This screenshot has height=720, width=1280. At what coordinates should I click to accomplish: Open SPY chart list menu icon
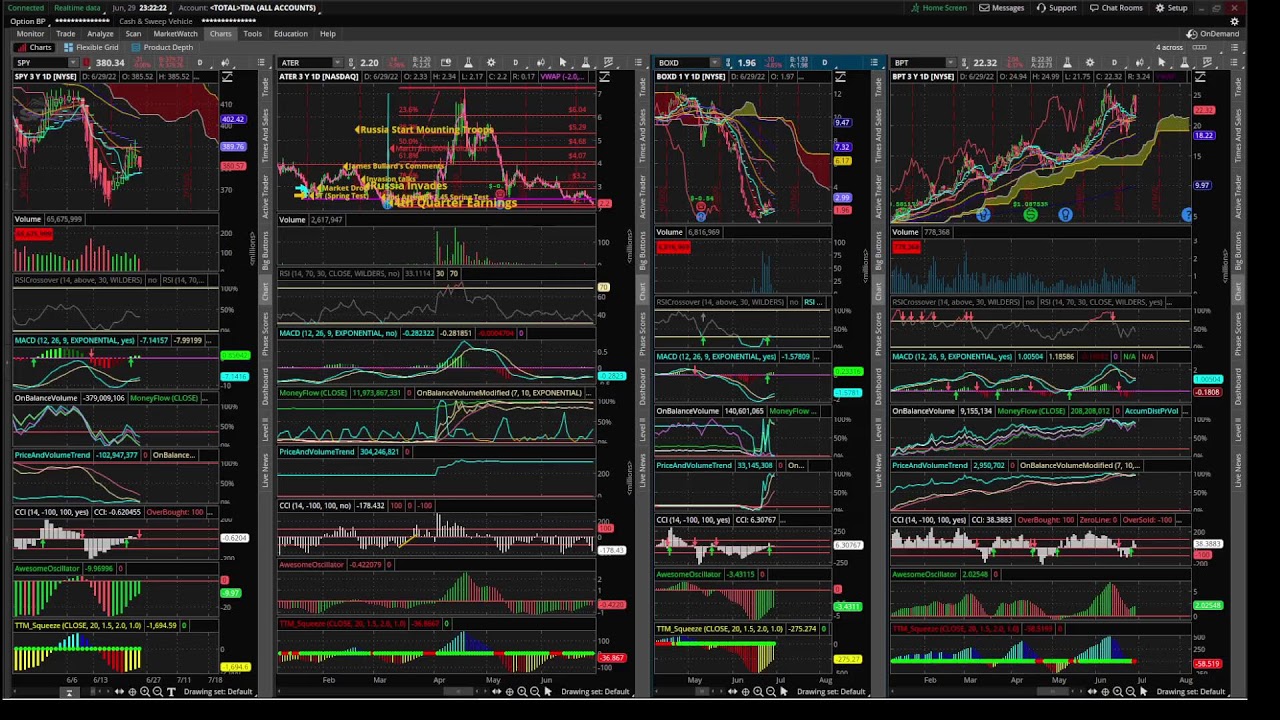pyautogui.click(x=261, y=63)
